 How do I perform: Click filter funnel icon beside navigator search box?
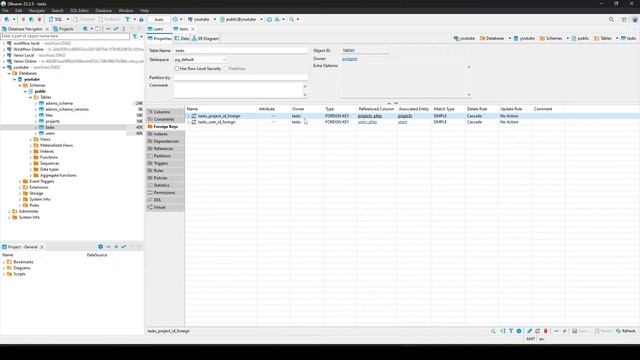(x=135, y=36)
